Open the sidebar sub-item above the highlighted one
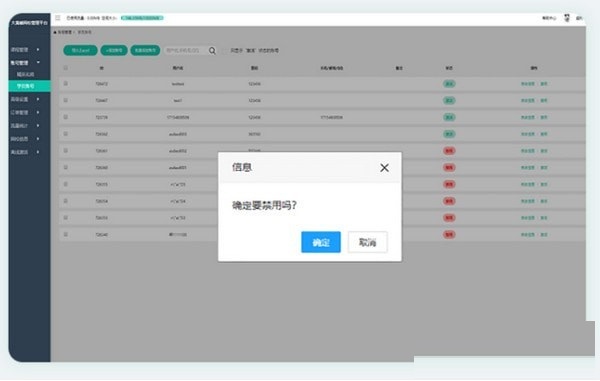 click(x=26, y=74)
